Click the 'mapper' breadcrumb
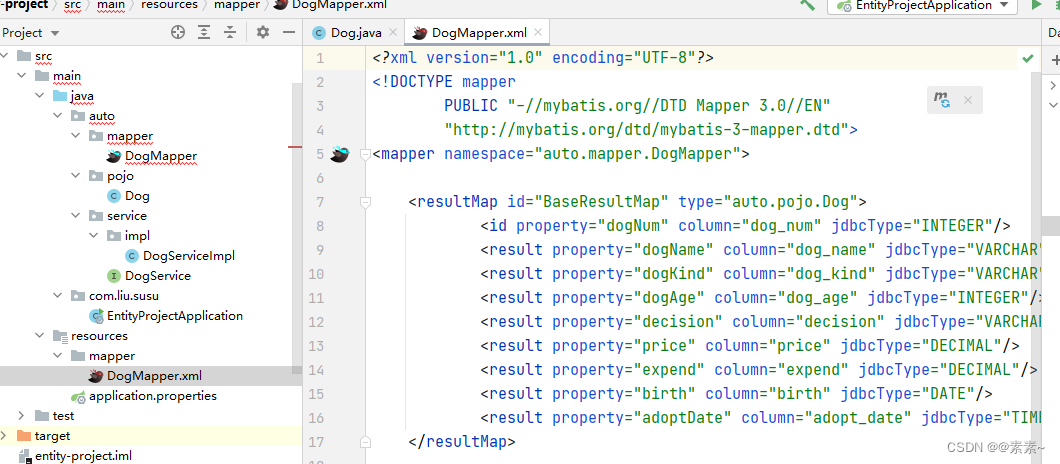The height and width of the screenshot is (464, 1060). (x=237, y=5)
